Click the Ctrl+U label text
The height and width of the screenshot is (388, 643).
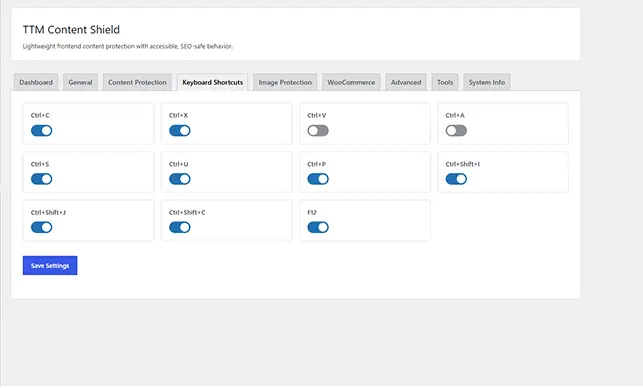pos(178,164)
